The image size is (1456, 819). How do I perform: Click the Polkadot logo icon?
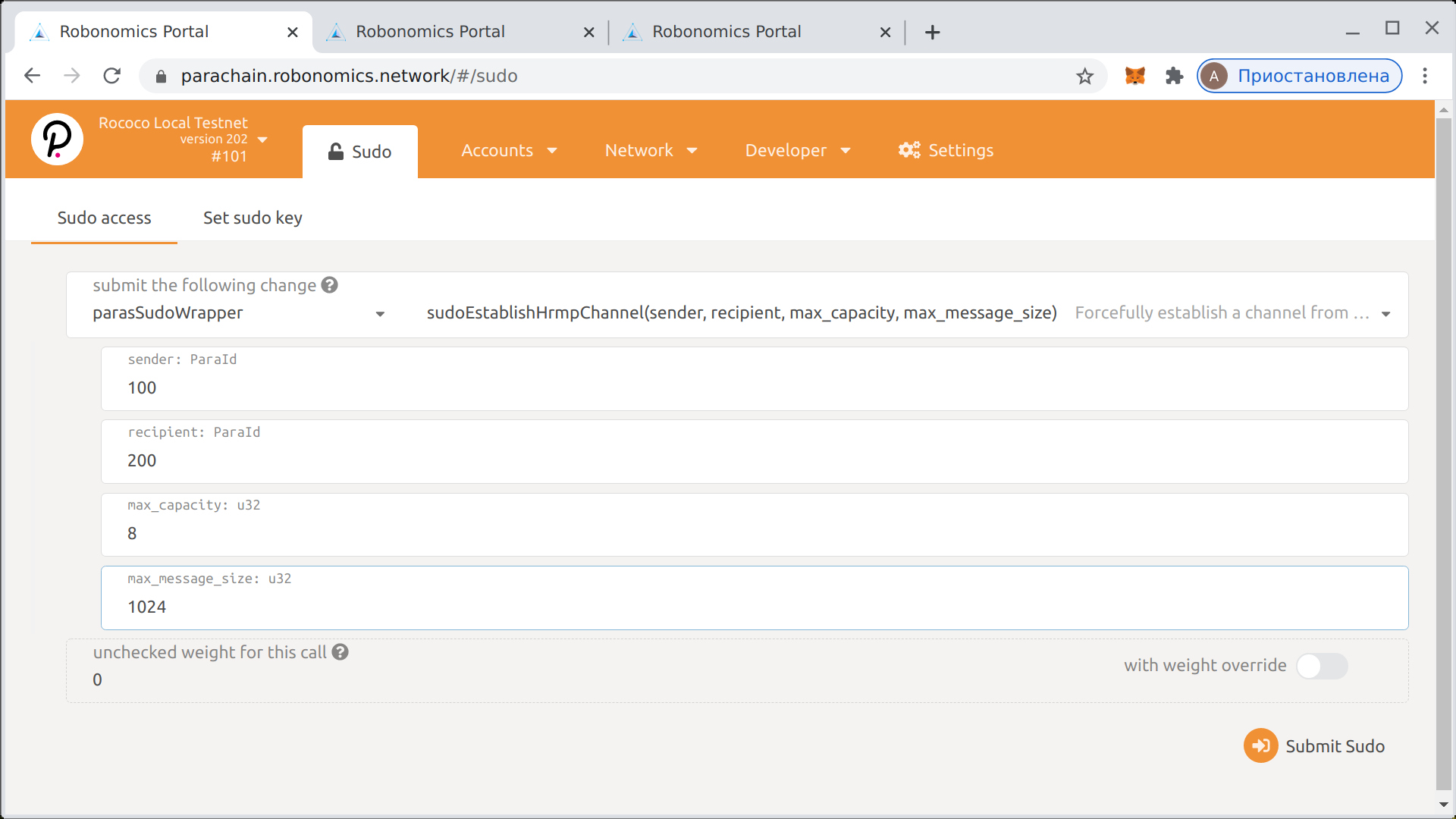coord(57,140)
